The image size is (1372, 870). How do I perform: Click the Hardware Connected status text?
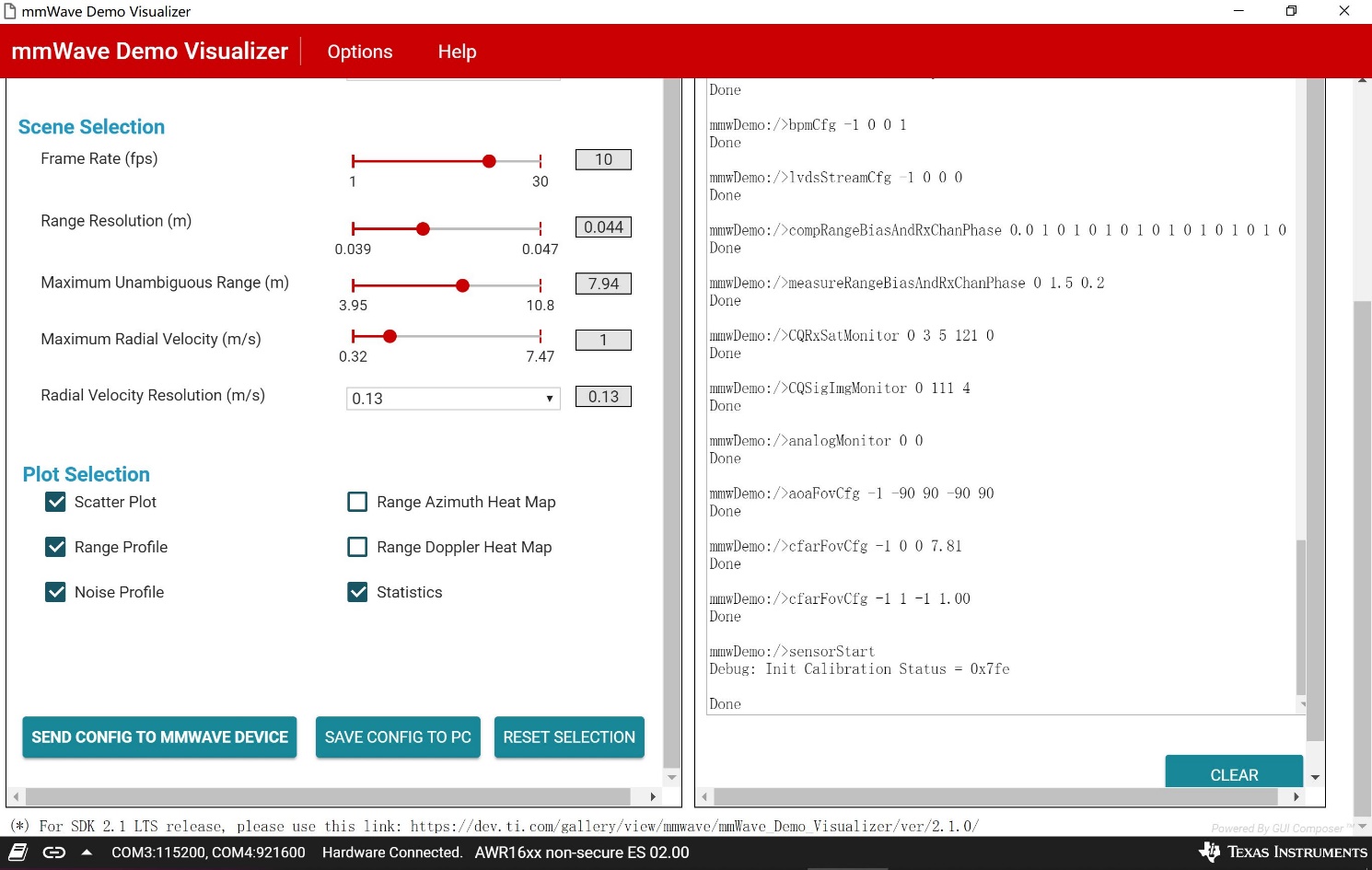click(x=392, y=853)
